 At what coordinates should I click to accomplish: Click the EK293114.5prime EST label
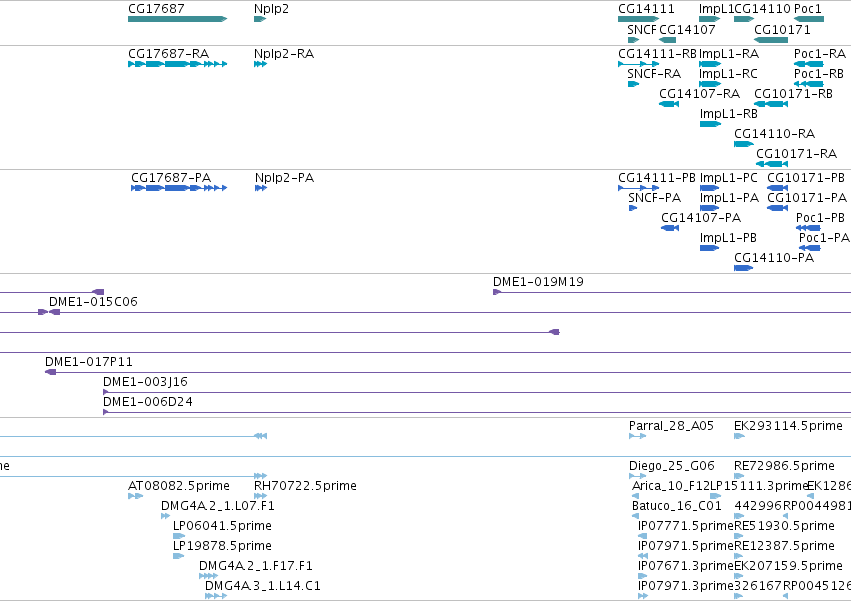(x=788, y=426)
